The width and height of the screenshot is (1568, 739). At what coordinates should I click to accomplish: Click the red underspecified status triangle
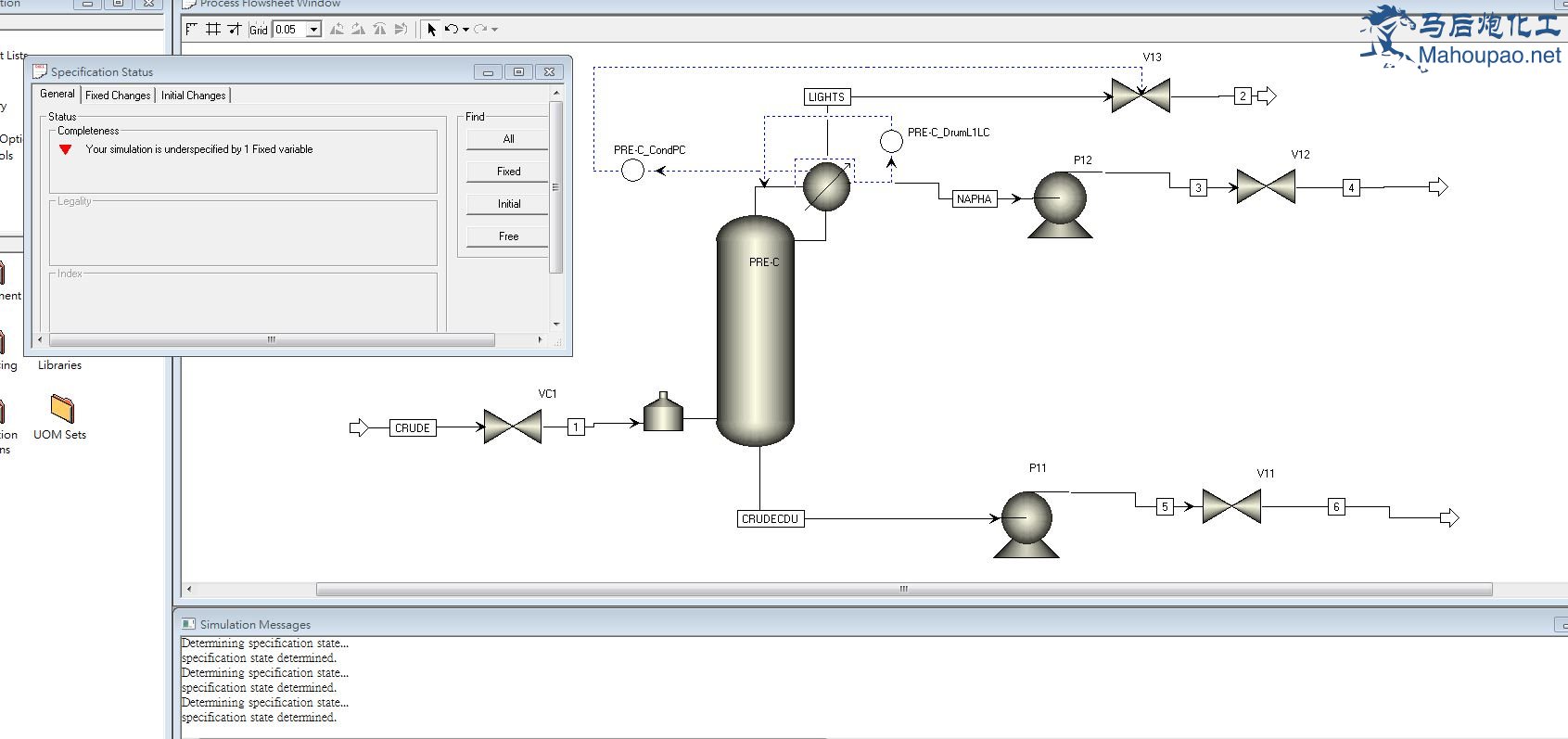click(x=66, y=149)
